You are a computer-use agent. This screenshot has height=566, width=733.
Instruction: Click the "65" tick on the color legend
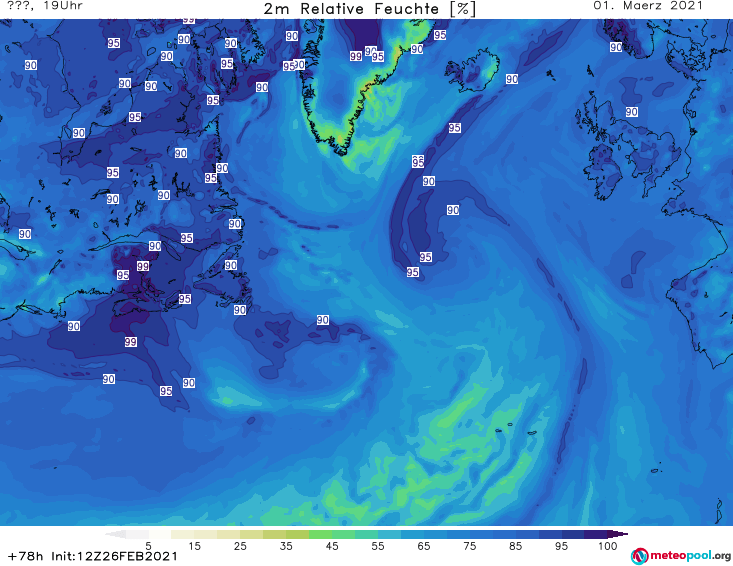[x=424, y=546]
